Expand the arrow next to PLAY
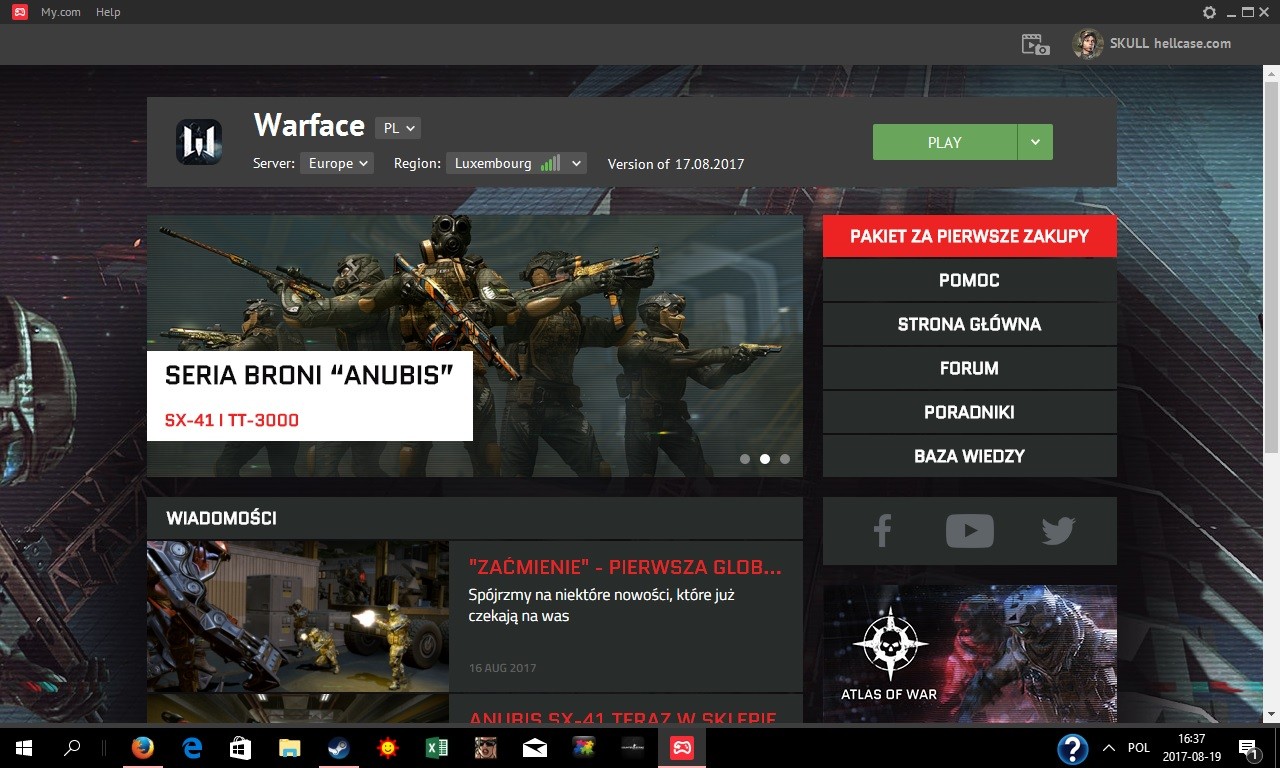 pos(1035,142)
